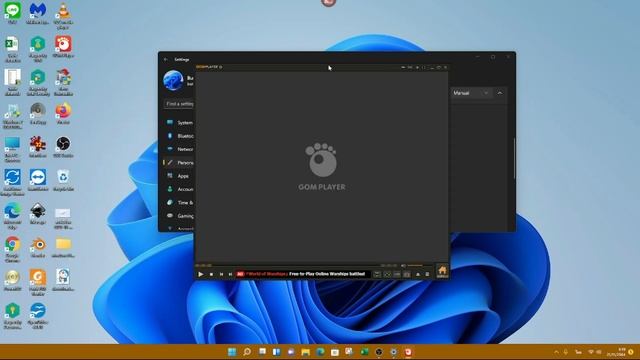
Task: Skip to next track in GOM Player
Action: [x=230, y=274]
